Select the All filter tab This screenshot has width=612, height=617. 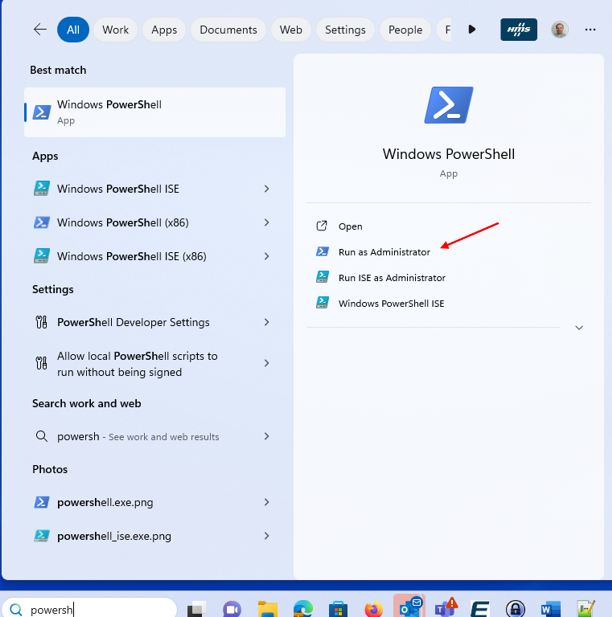pyautogui.click(x=73, y=30)
